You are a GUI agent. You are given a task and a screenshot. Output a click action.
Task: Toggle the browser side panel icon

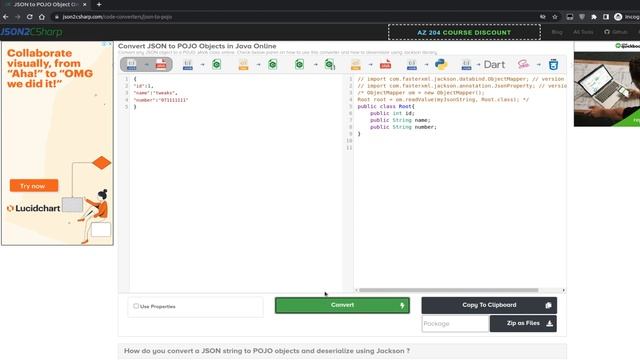tap(606, 17)
